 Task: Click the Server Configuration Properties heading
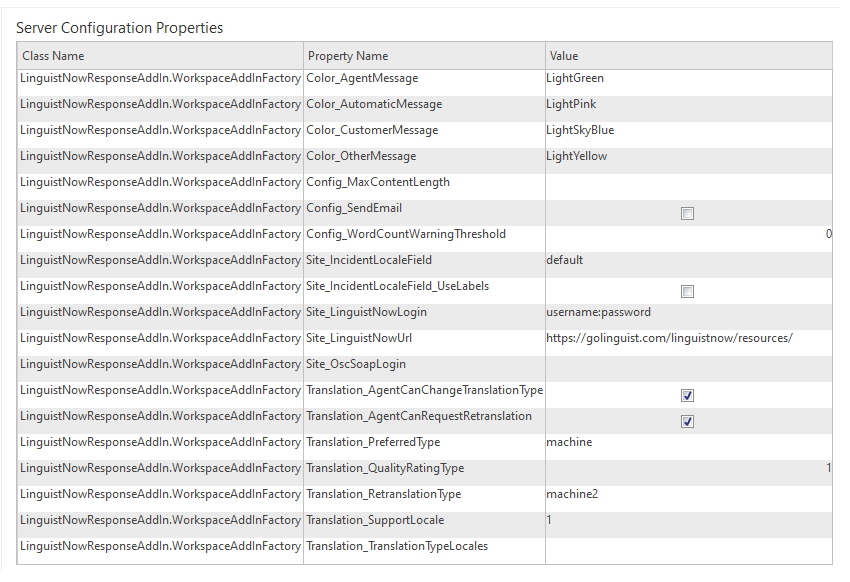click(x=119, y=28)
